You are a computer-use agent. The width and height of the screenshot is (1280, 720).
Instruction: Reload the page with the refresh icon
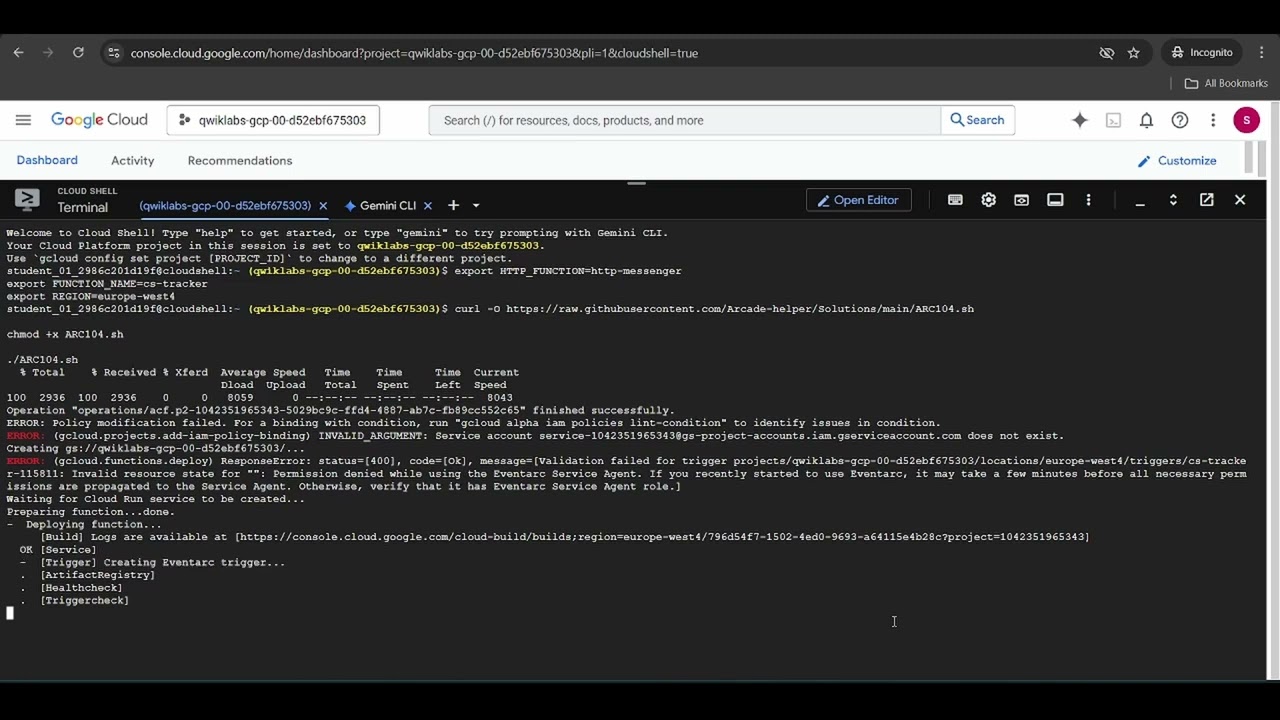(78, 53)
